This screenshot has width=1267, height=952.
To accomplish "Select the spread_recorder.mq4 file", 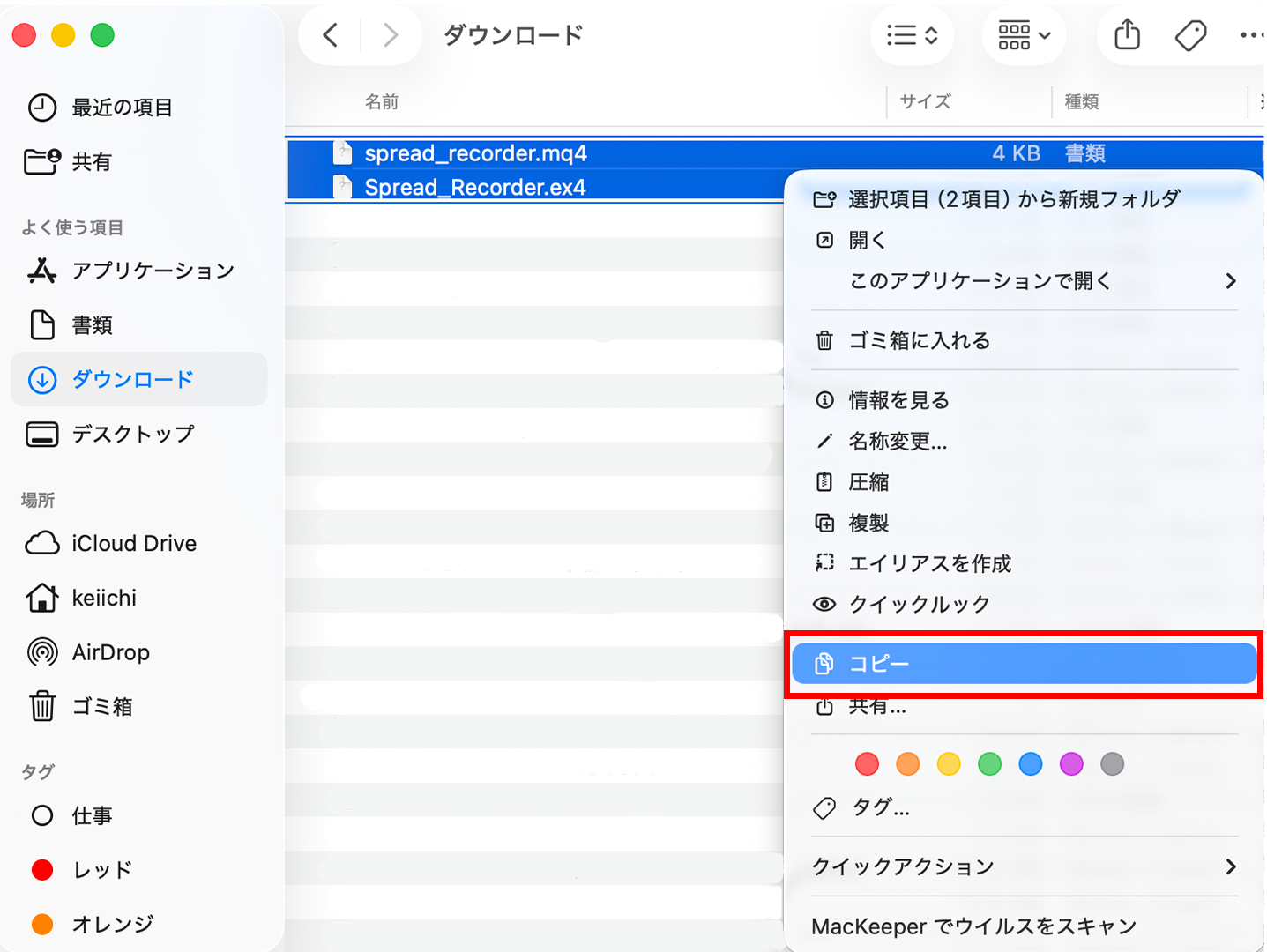I will 475,153.
